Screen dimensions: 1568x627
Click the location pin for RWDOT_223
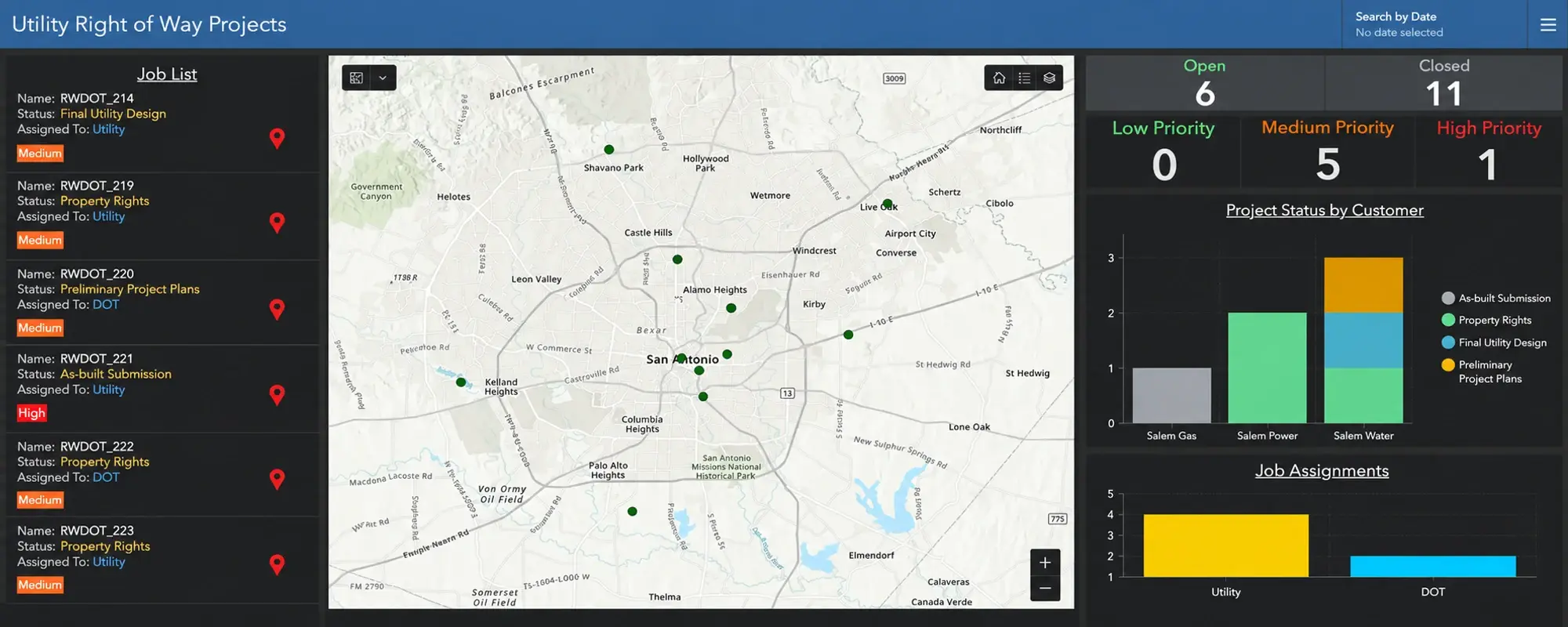277,564
